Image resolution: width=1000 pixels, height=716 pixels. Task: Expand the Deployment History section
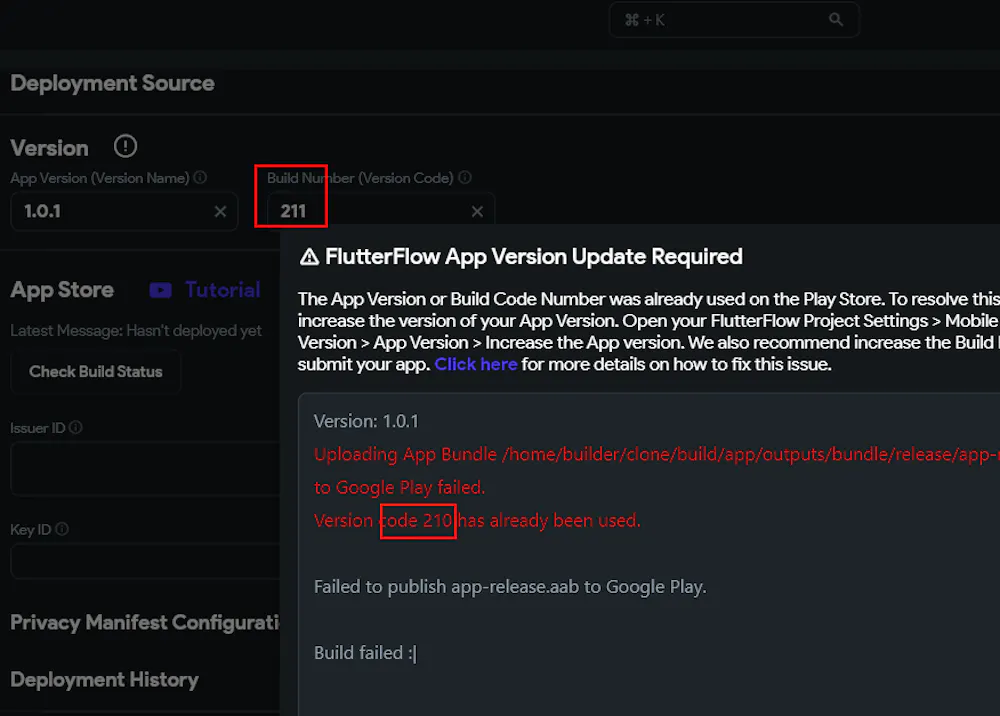tap(104, 679)
